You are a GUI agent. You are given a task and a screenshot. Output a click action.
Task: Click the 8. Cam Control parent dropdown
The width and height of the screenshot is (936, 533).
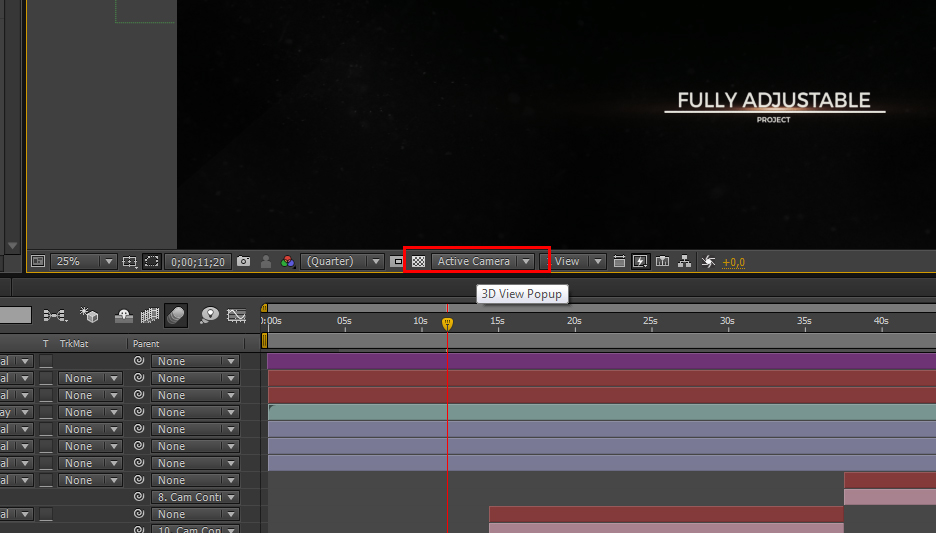pyautogui.click(x=195, y=497)
